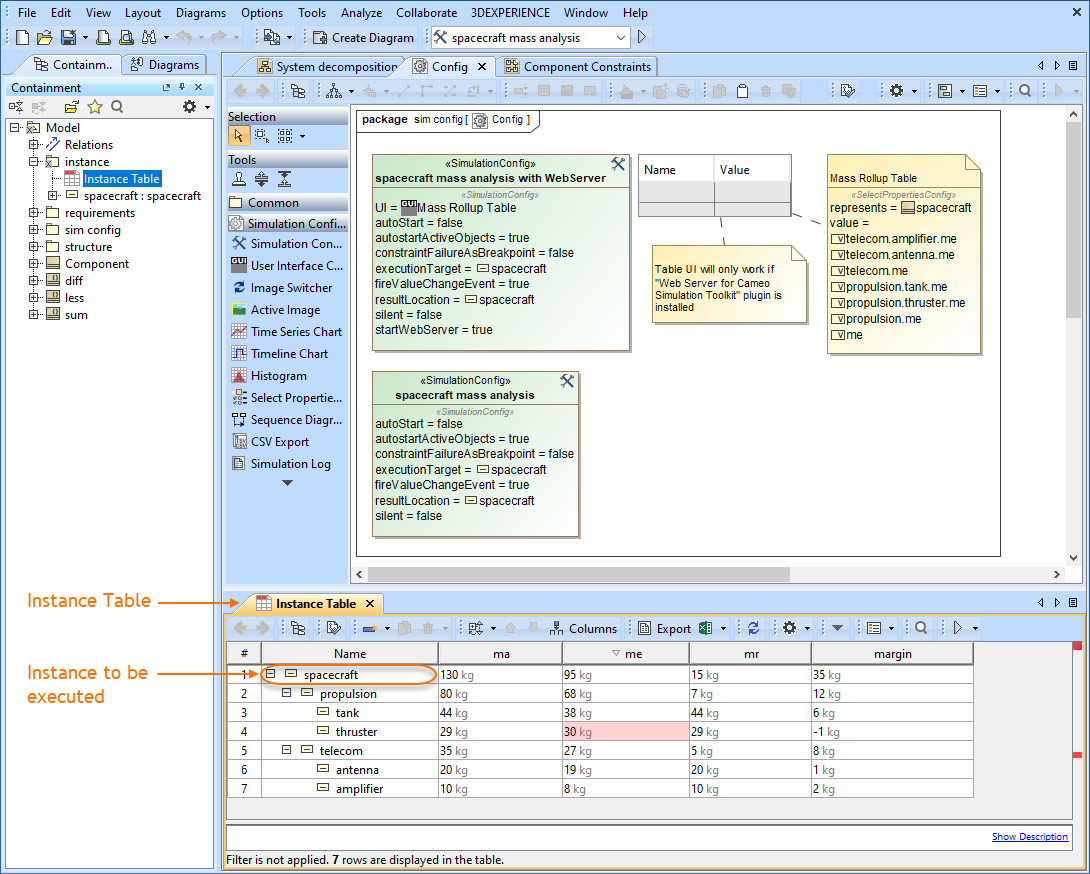This screenshot has width=1090, height=874.
Task: Pick the Time Series Chart palette tool
Action: 295,332
